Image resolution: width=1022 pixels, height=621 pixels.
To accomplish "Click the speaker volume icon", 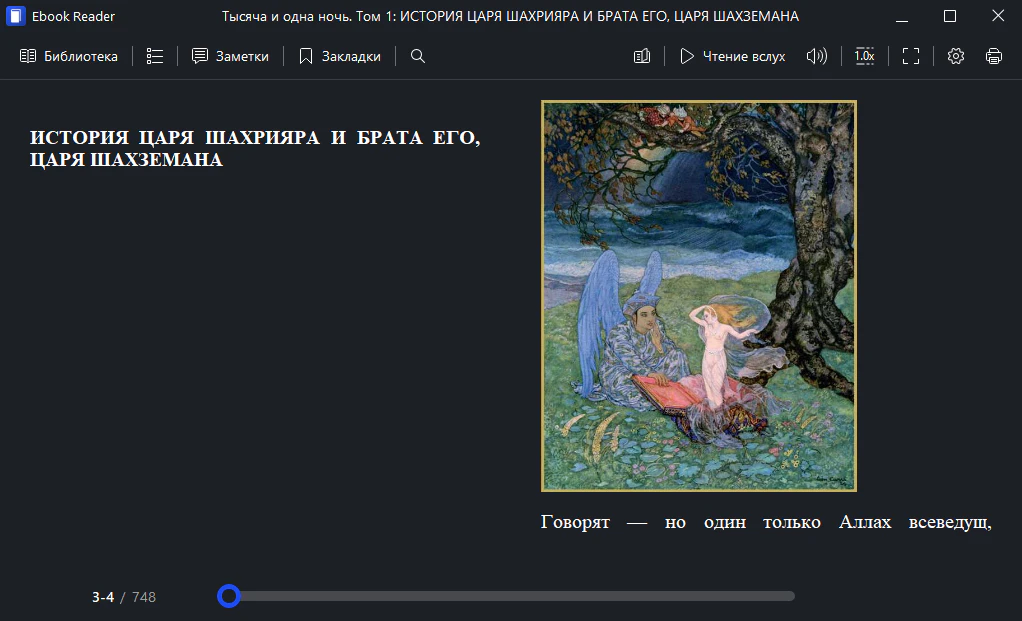I will pos(816,57).
